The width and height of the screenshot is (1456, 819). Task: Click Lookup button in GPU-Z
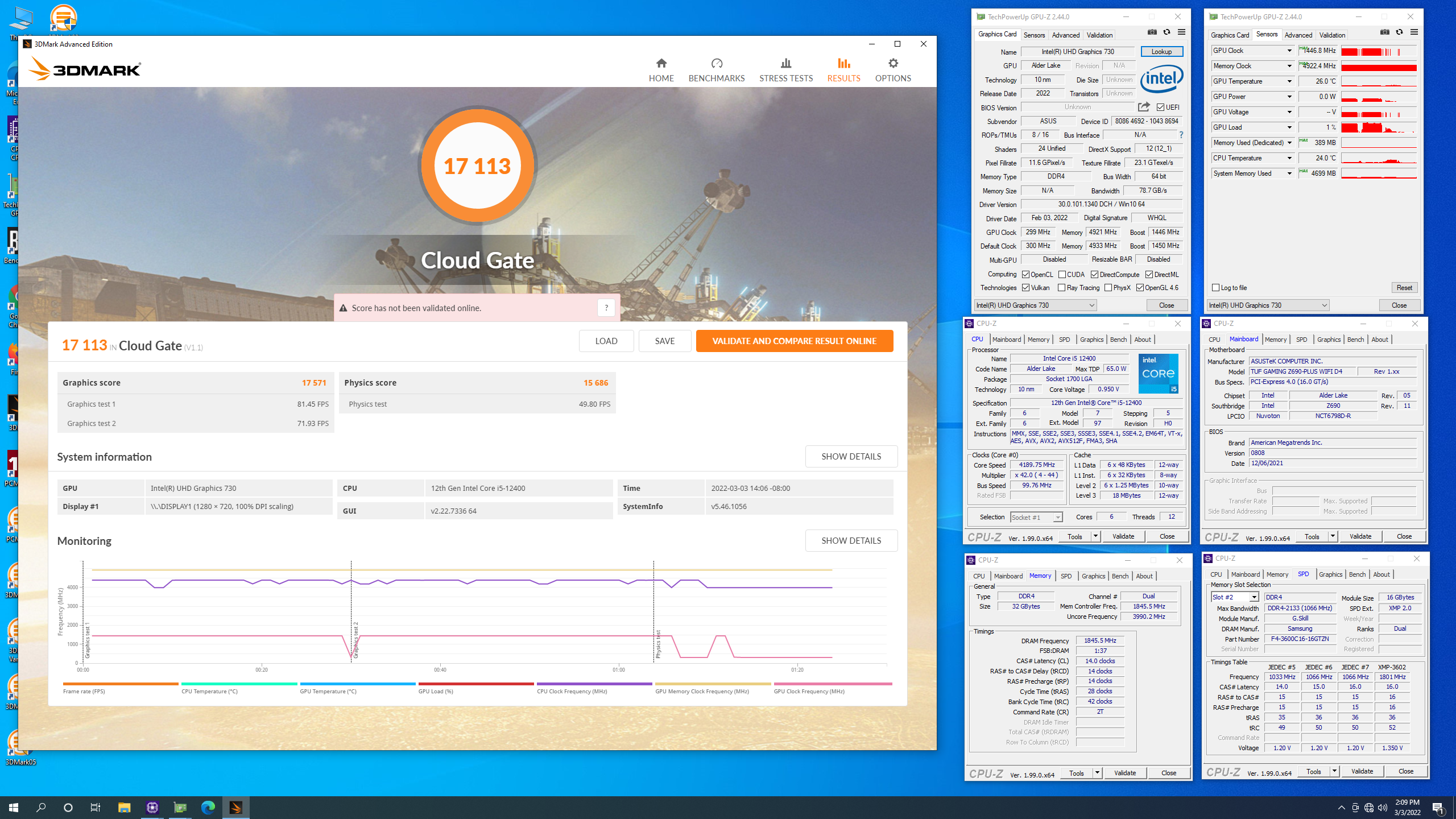[x=1161, y=51]
